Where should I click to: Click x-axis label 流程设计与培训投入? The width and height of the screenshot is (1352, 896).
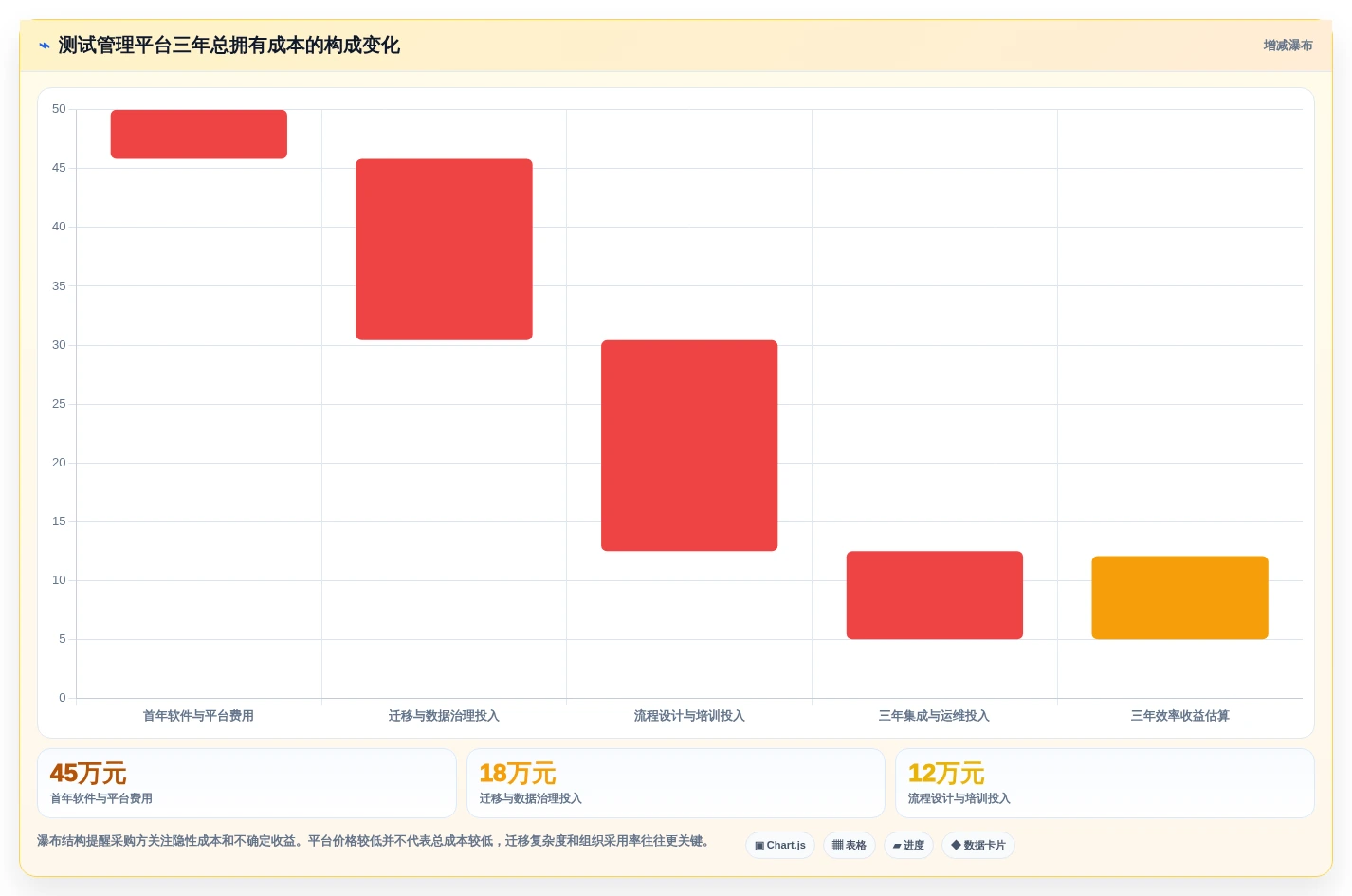689,716
